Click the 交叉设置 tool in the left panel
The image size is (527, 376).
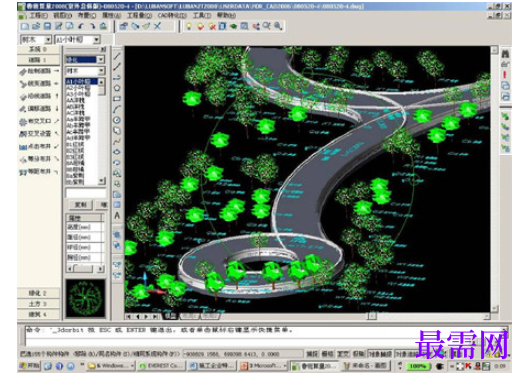pyautogui.click(x=39, y=134)
